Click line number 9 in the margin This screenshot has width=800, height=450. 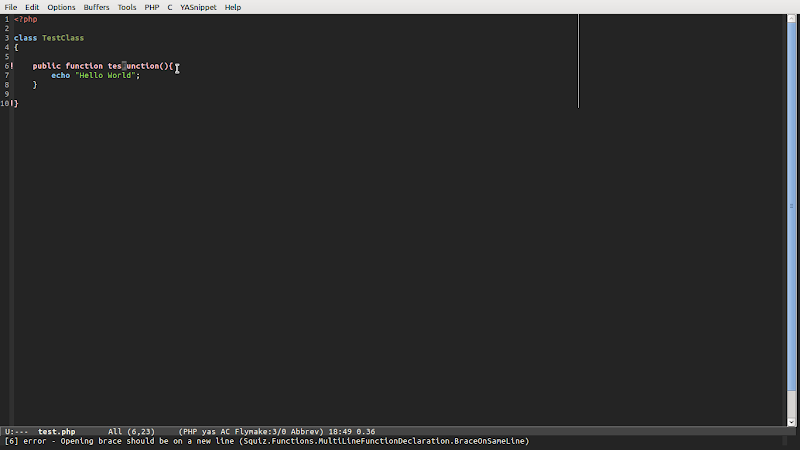point(7,94)
